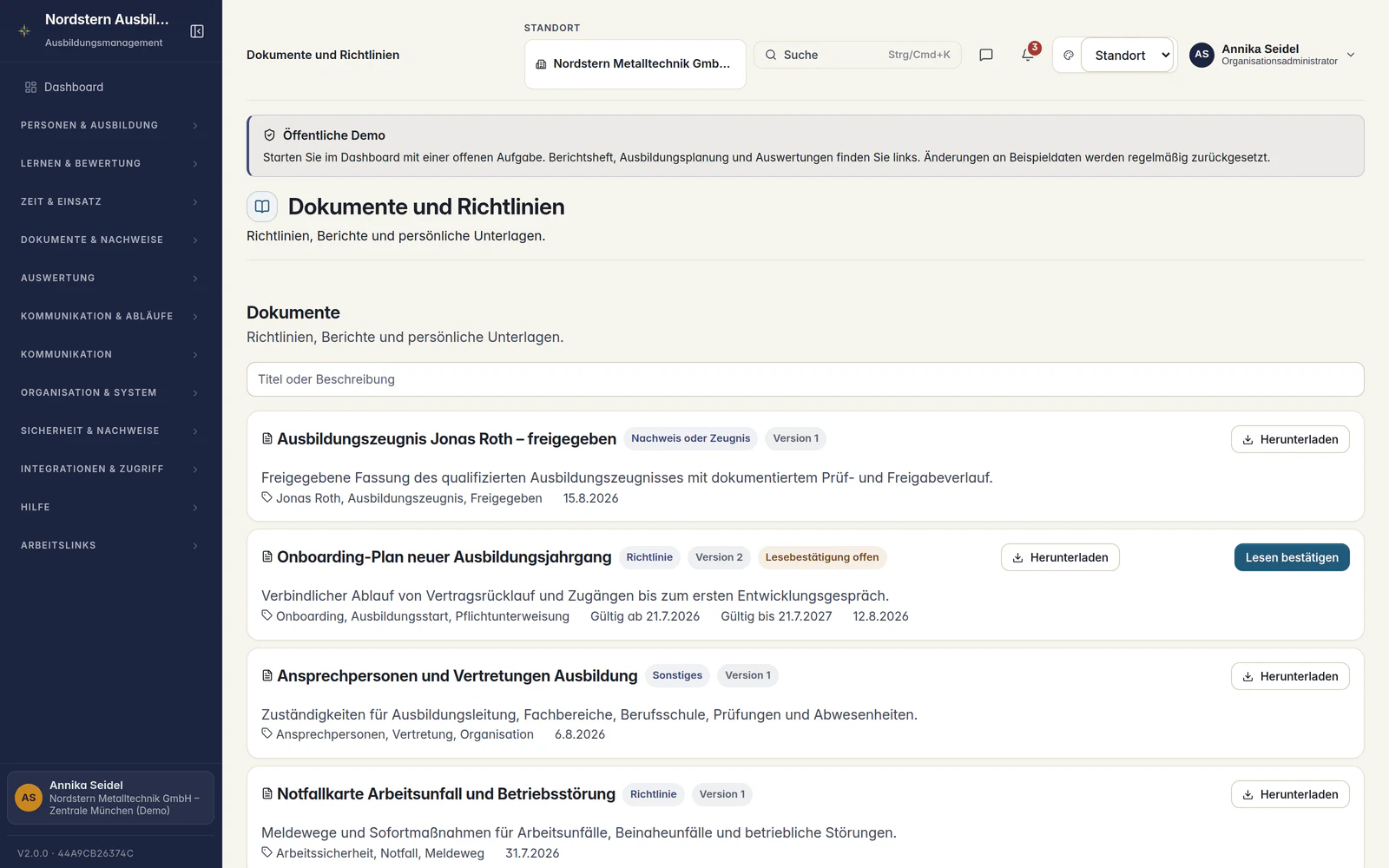
Task: Open Annika Seidel user menu chevron
Action: pyautogui.click(x=1351, y=55)
